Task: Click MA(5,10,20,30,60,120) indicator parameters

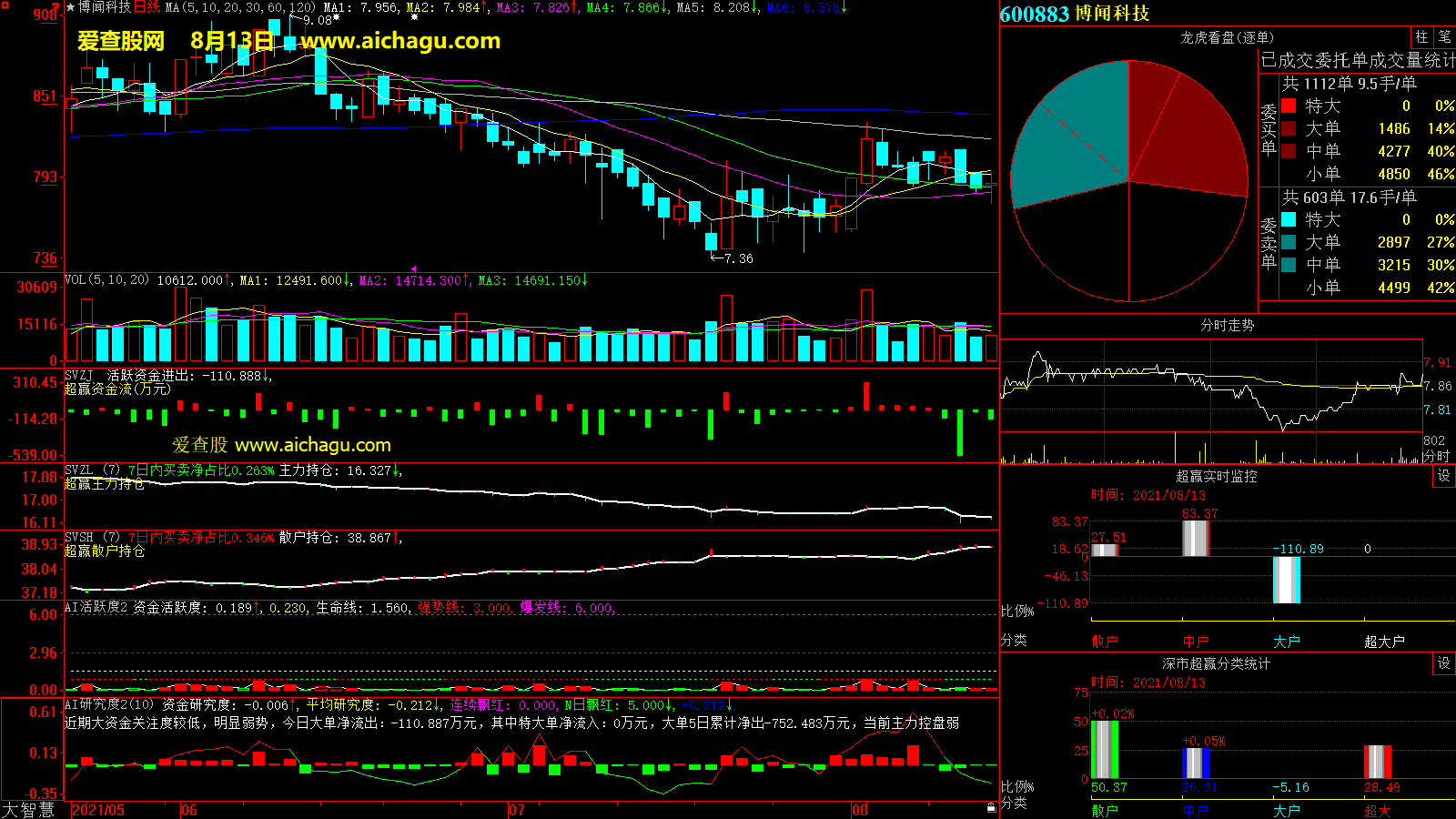Action: point(240,7)
